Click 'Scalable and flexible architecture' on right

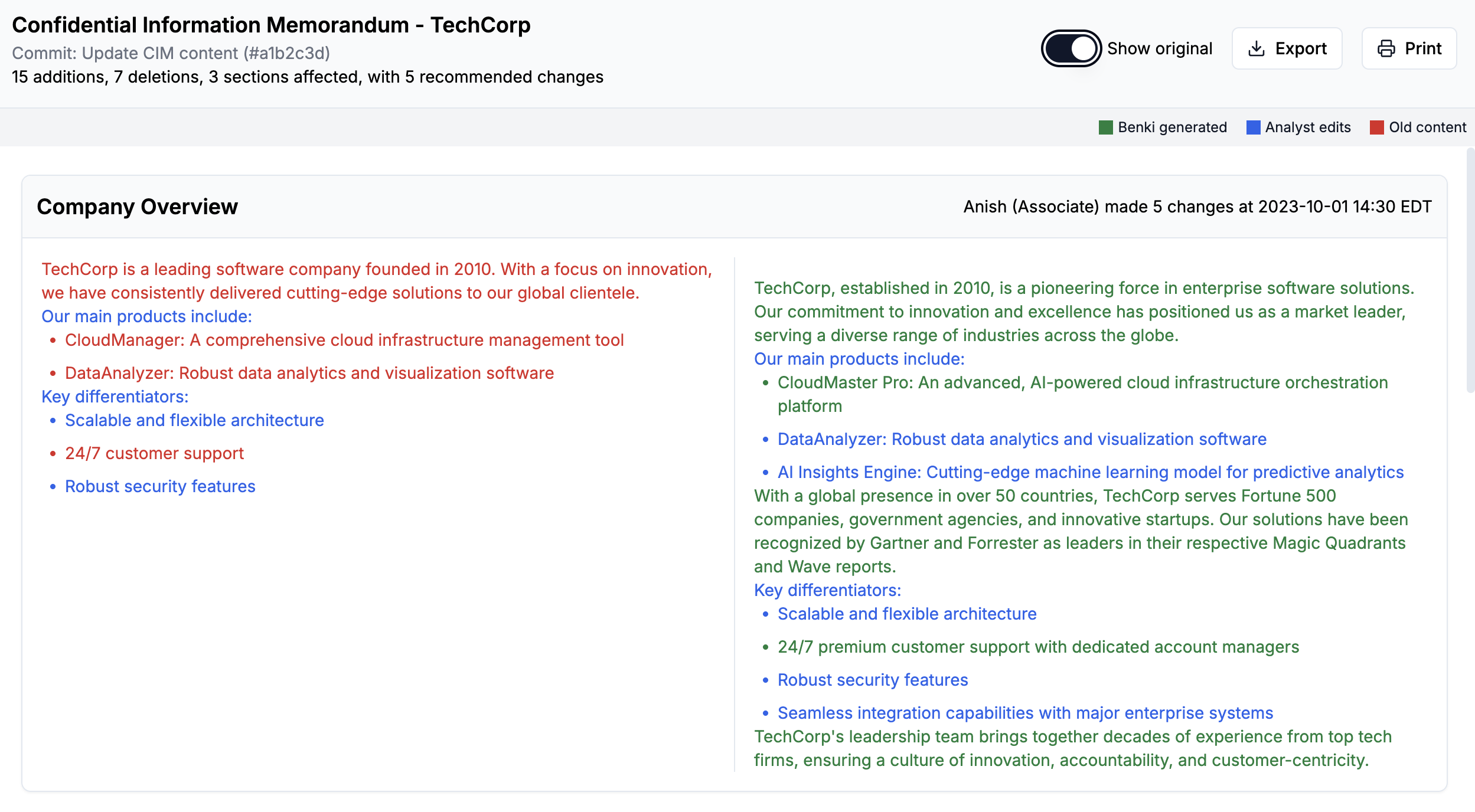(907, 614)
